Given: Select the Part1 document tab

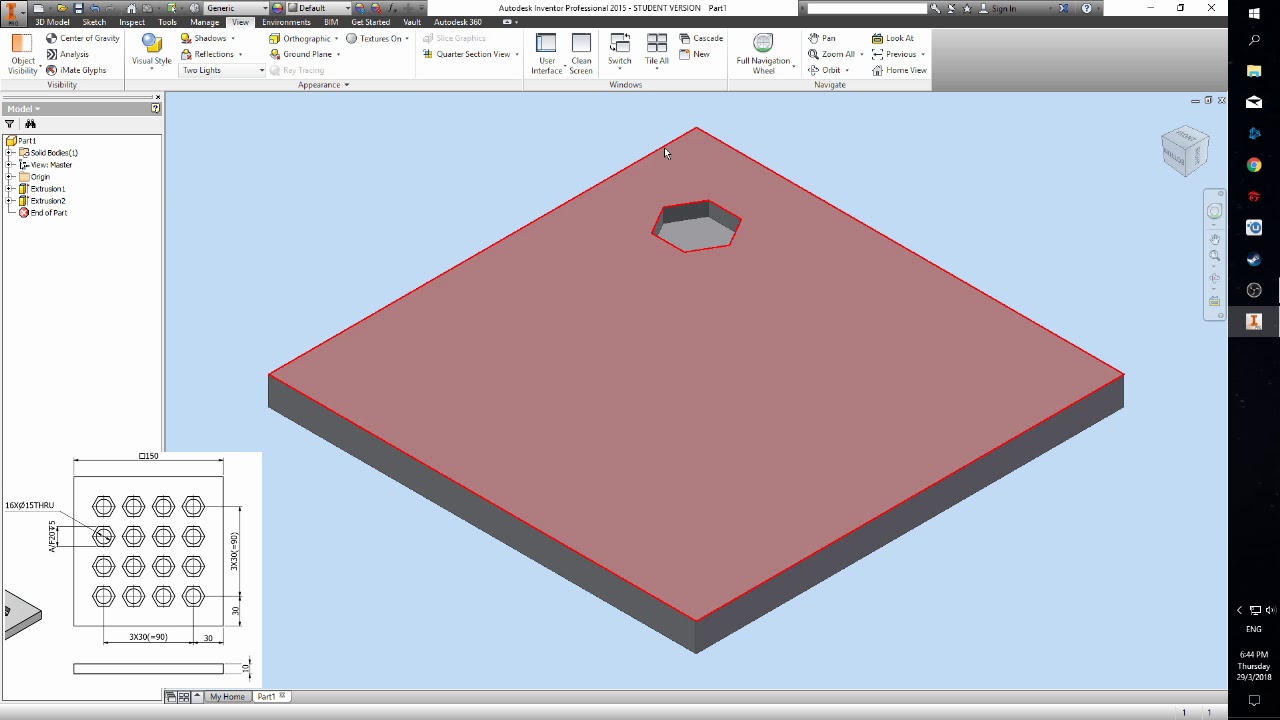Looking at the screenshot, I should point(270,696).
